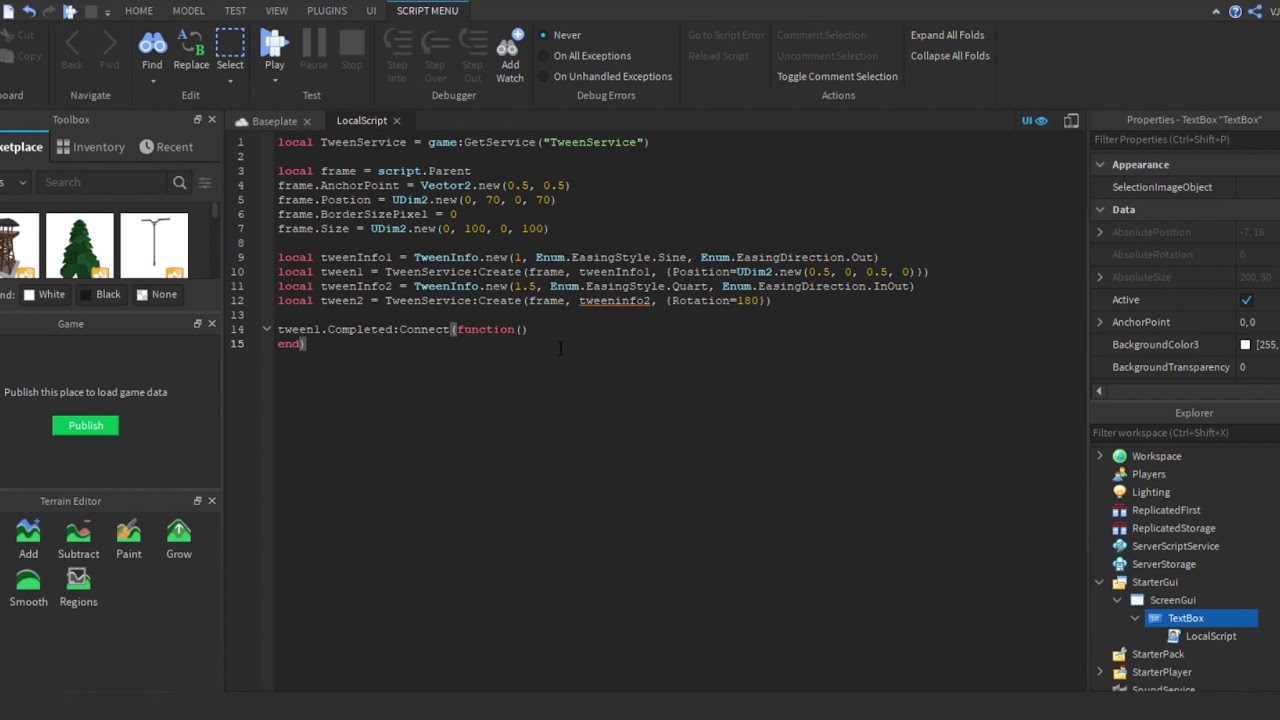Image resolution: width=1280 pixels, height=720 pixels.
Task: Select the terrain Grow tool
Action: pos(179,540)
